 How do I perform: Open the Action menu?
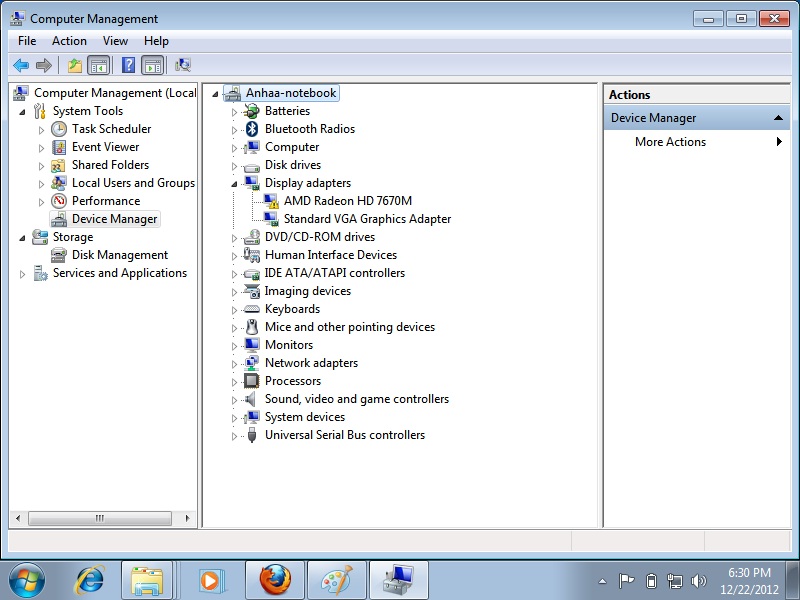pyautogui.click(x=69, y=41)
